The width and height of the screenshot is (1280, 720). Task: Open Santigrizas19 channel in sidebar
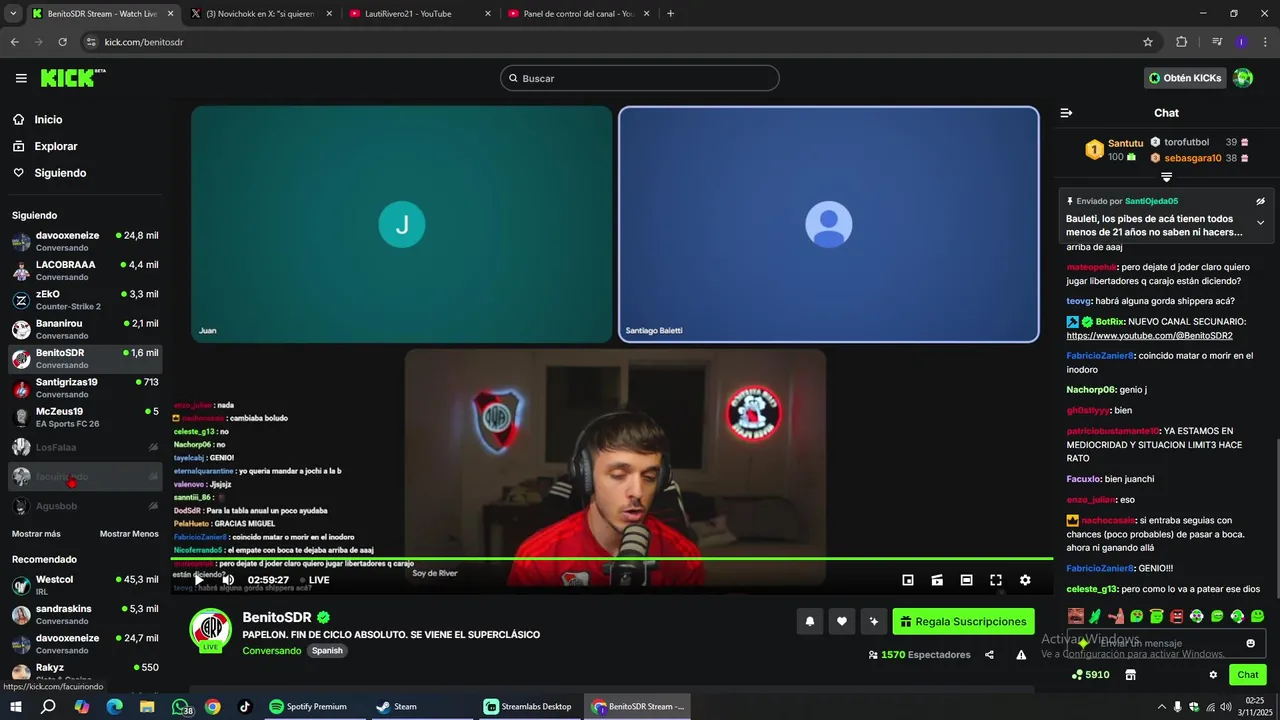(85, 388)
